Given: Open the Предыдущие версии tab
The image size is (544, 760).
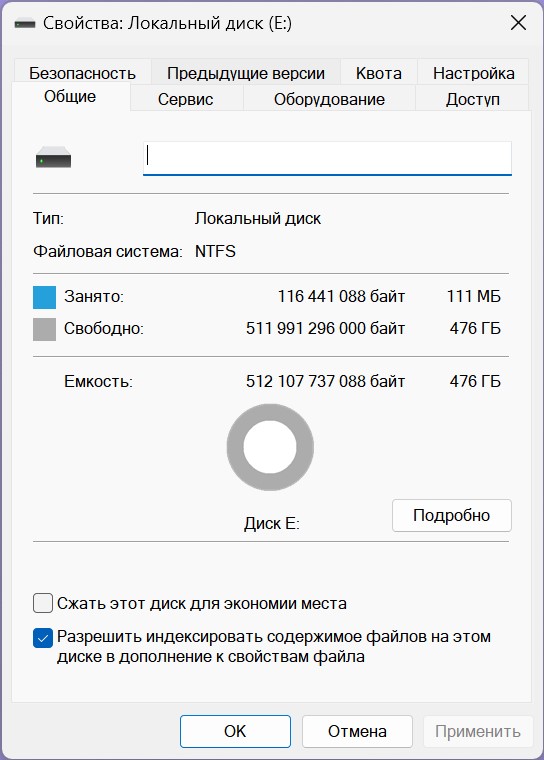Looking at the screenshot, I should point(246,73).
